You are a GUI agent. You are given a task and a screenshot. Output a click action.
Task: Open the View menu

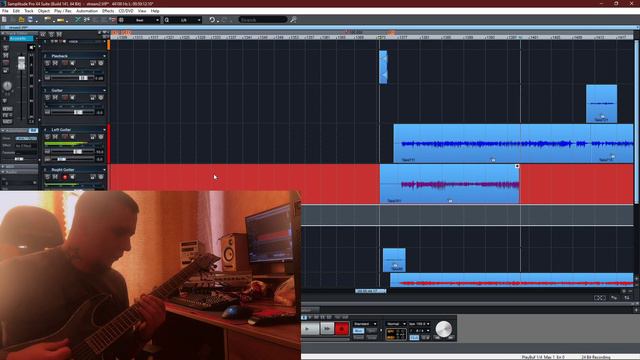point(142,11)
